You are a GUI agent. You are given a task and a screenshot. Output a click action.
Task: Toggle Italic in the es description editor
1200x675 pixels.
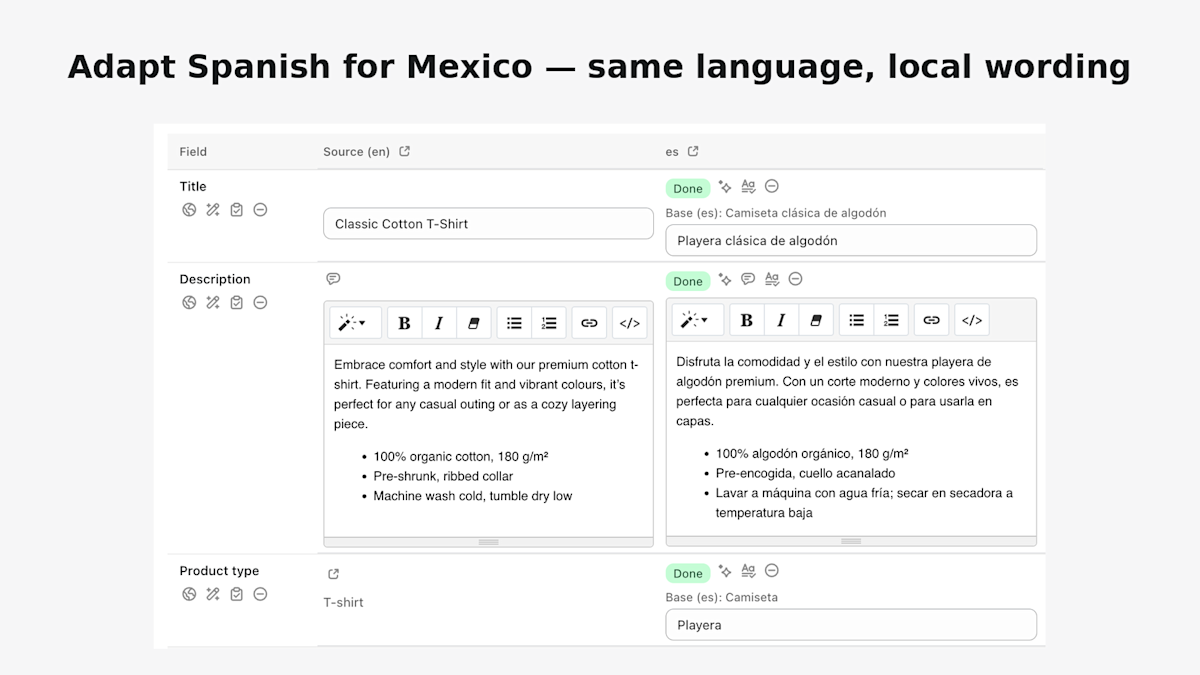pos(781,320)
